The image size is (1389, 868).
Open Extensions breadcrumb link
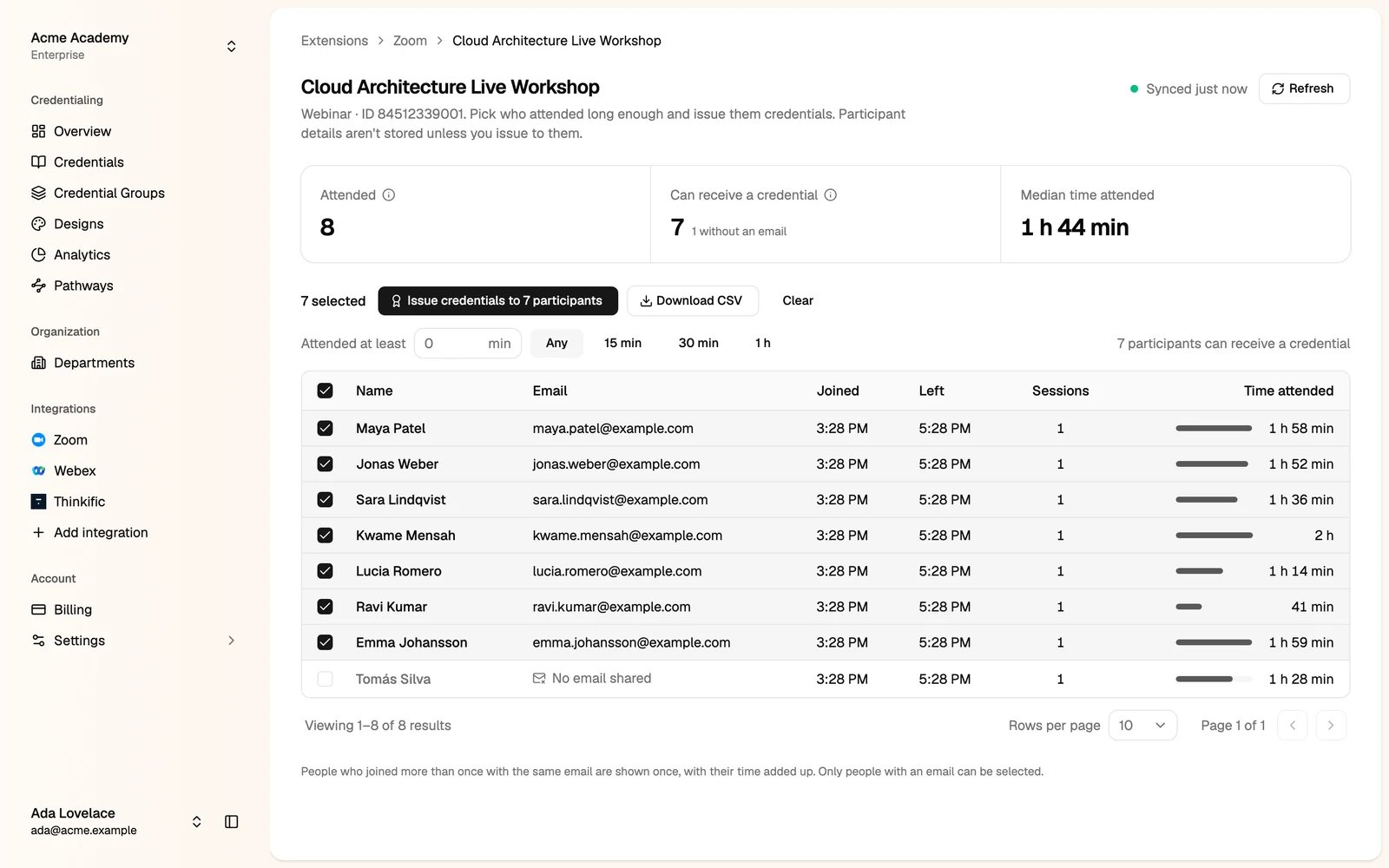pos(334,41)
